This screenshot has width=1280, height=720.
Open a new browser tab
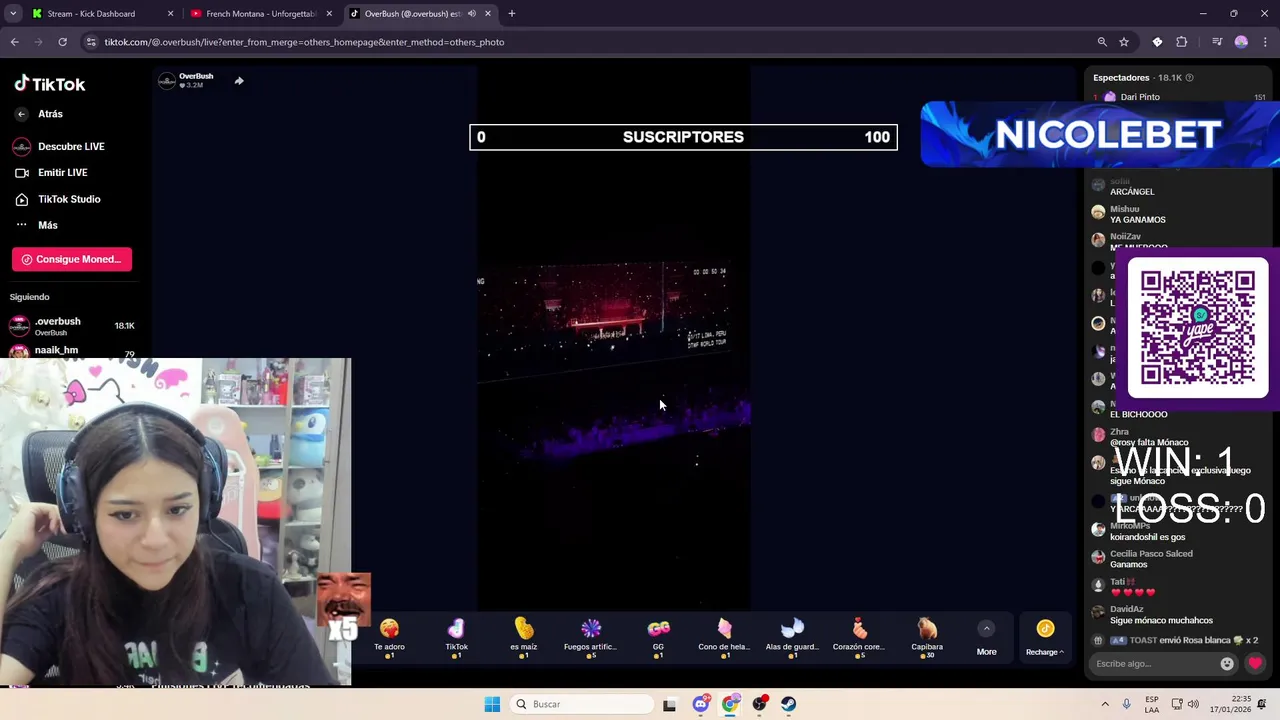click(511, 14)
